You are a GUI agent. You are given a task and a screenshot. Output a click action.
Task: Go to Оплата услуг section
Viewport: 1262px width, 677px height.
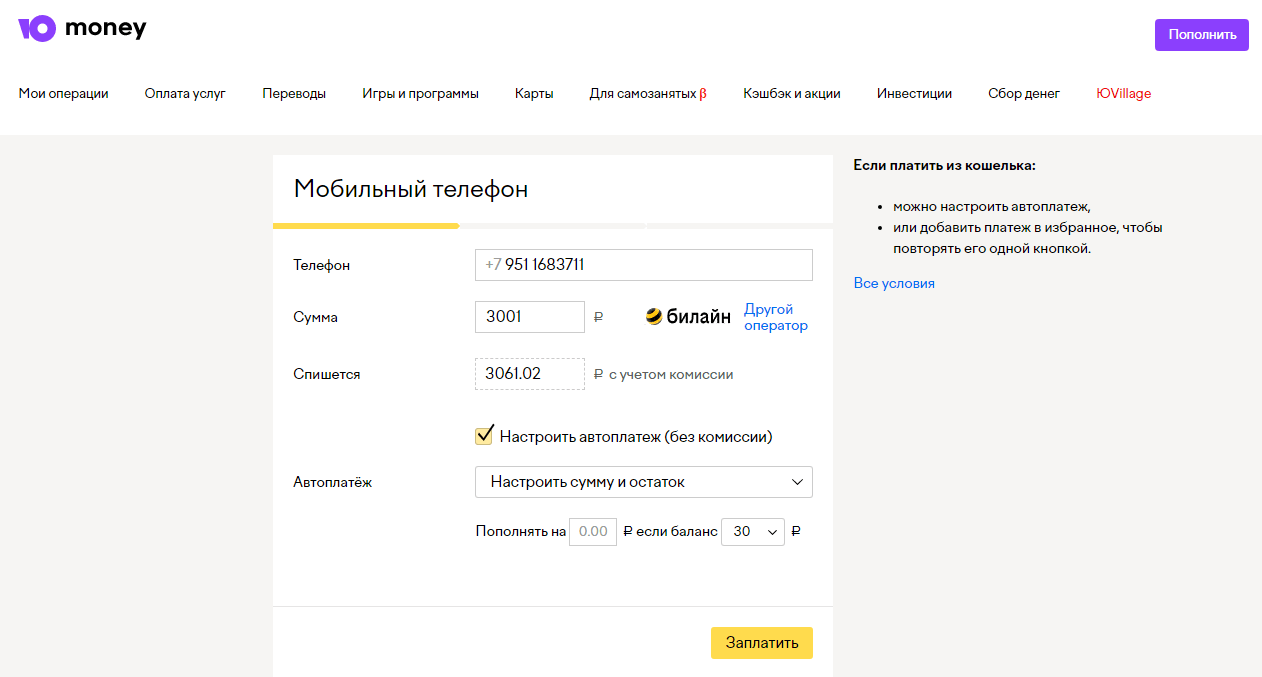pyautogui.click(x=185, y=94)
